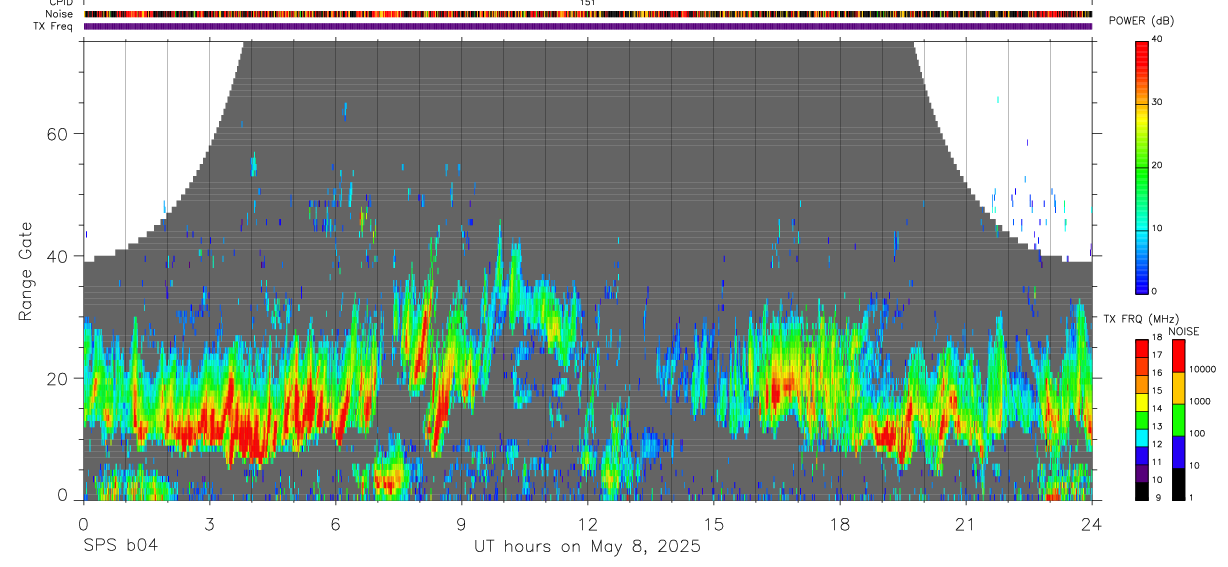Click the UT hours on May 8, 2025 title
The image size is (1228, 567).
point(587,547)
